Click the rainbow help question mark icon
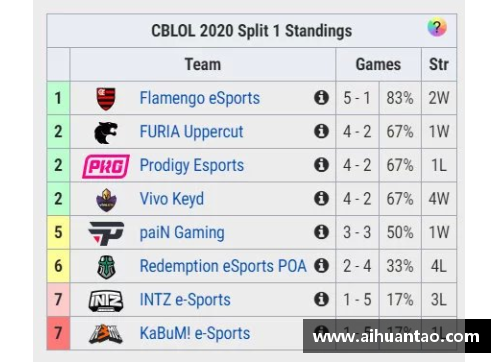This screenshot has width=500, height=362. coord(437,27)
